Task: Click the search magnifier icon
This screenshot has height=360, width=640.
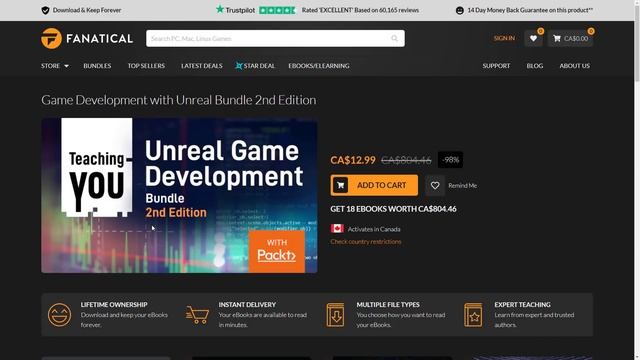Action: [x=394, y=38]
